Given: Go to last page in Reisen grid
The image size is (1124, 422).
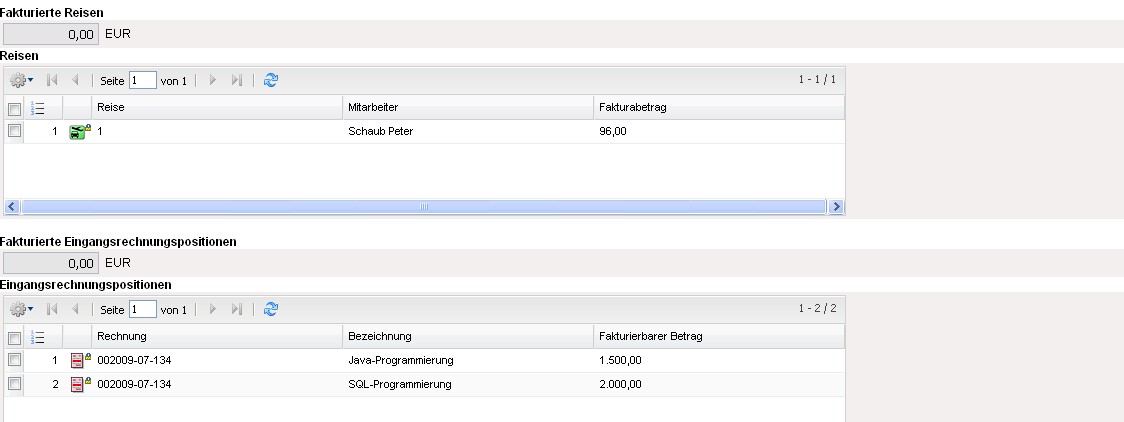Looking at the screenshot, I should click(237, 81).
